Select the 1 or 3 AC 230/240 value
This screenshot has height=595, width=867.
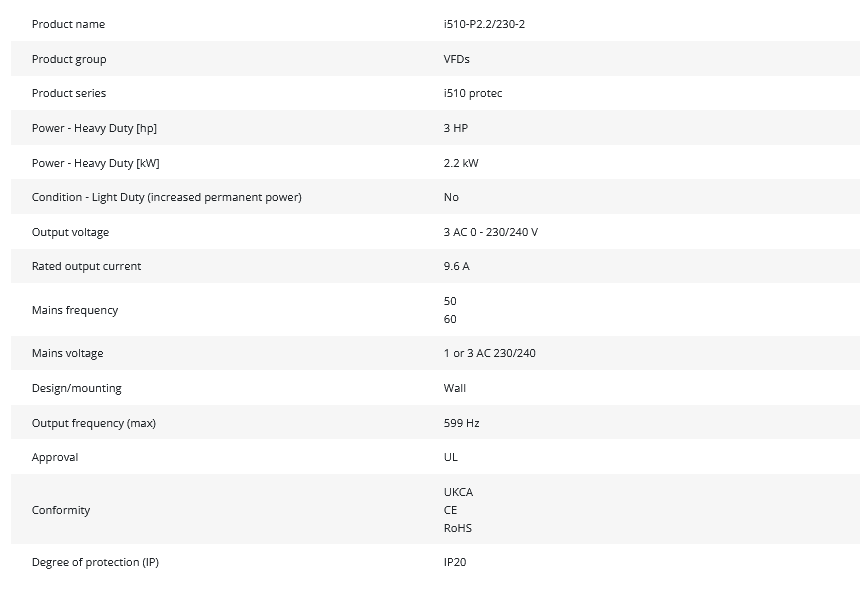[489, 353]
